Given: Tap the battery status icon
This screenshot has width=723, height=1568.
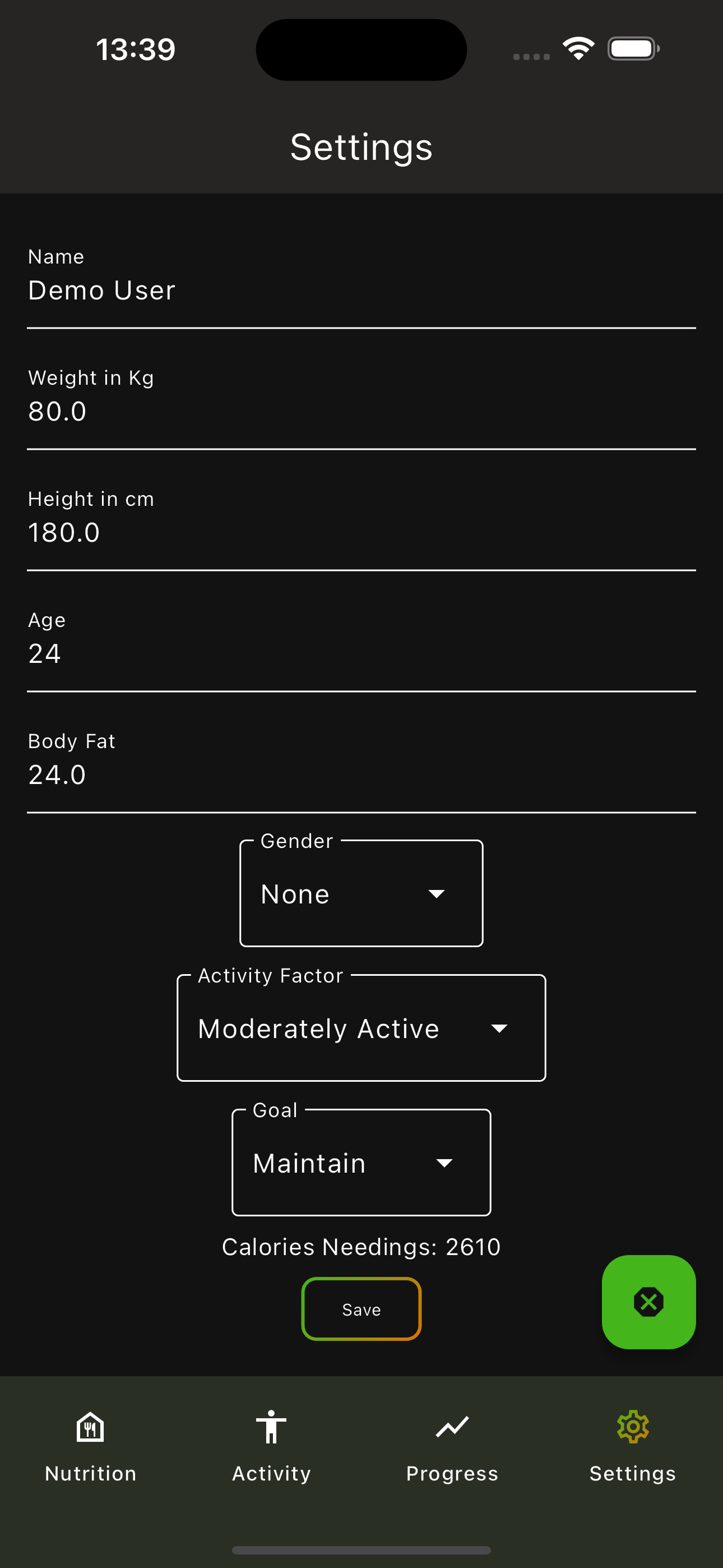Looking at the screenshot, I should [633, 49].
